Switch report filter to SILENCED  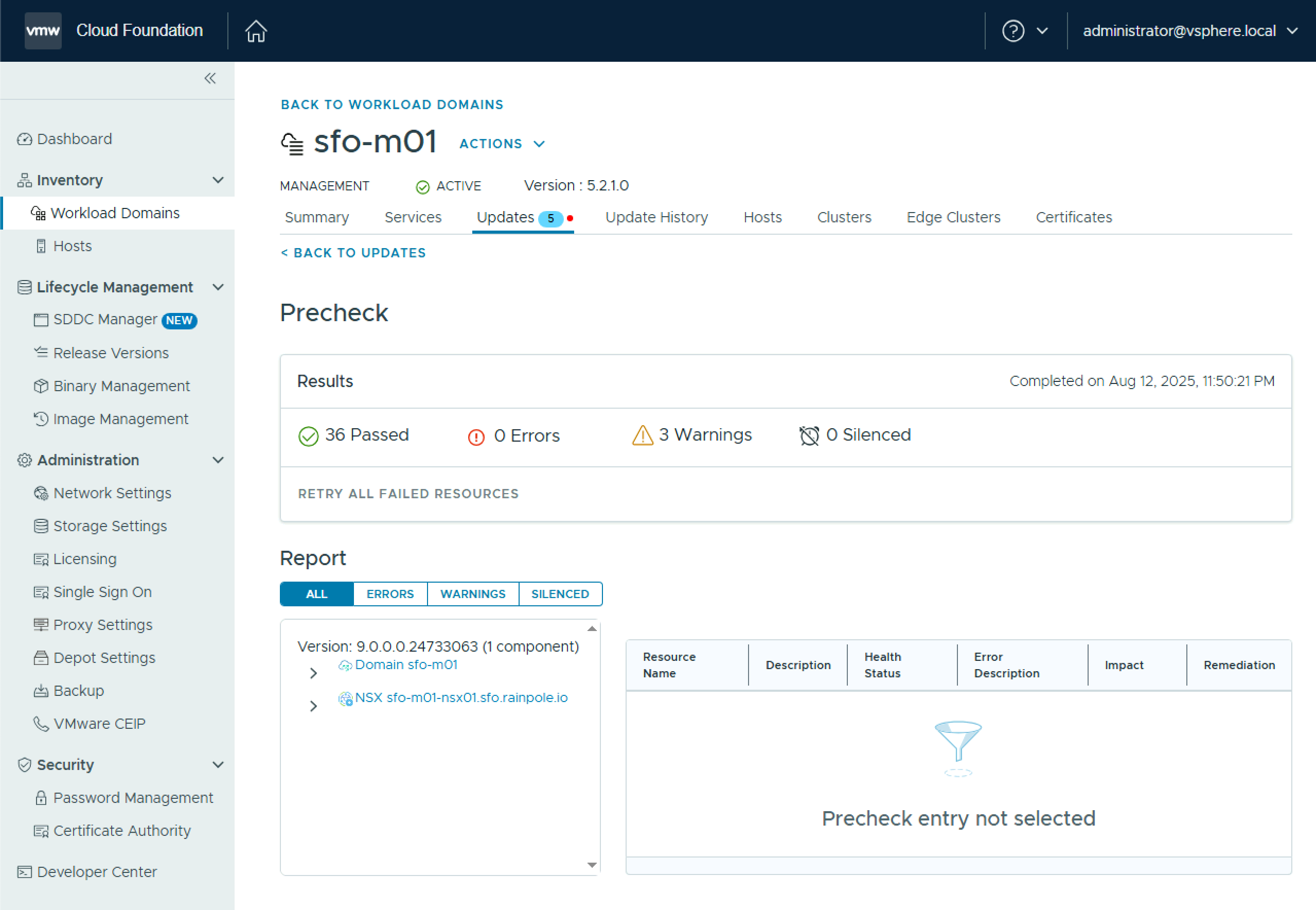coord(560,593)
